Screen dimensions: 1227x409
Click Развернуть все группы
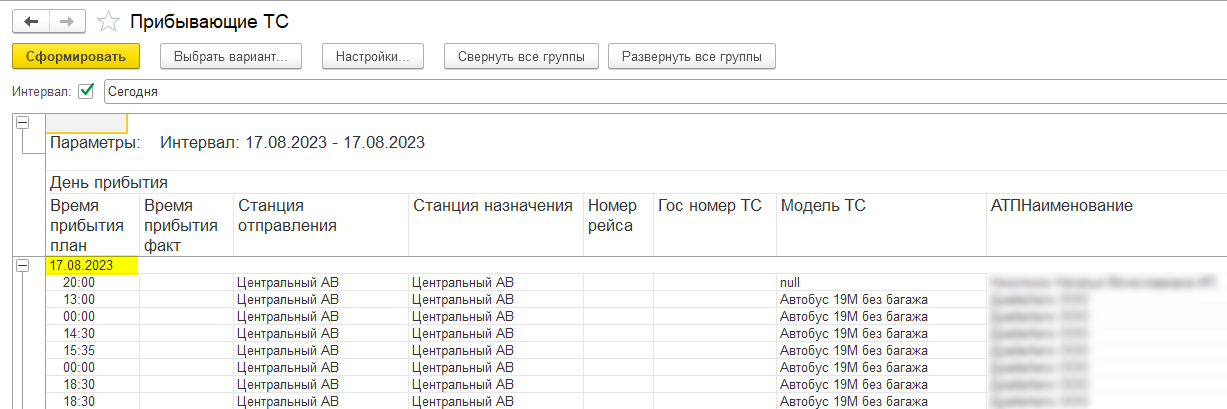(691, 57)
